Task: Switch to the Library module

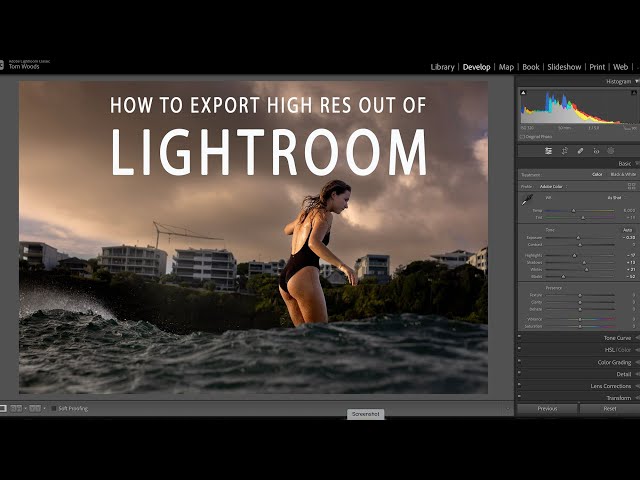Action: [x=442, y=67]
